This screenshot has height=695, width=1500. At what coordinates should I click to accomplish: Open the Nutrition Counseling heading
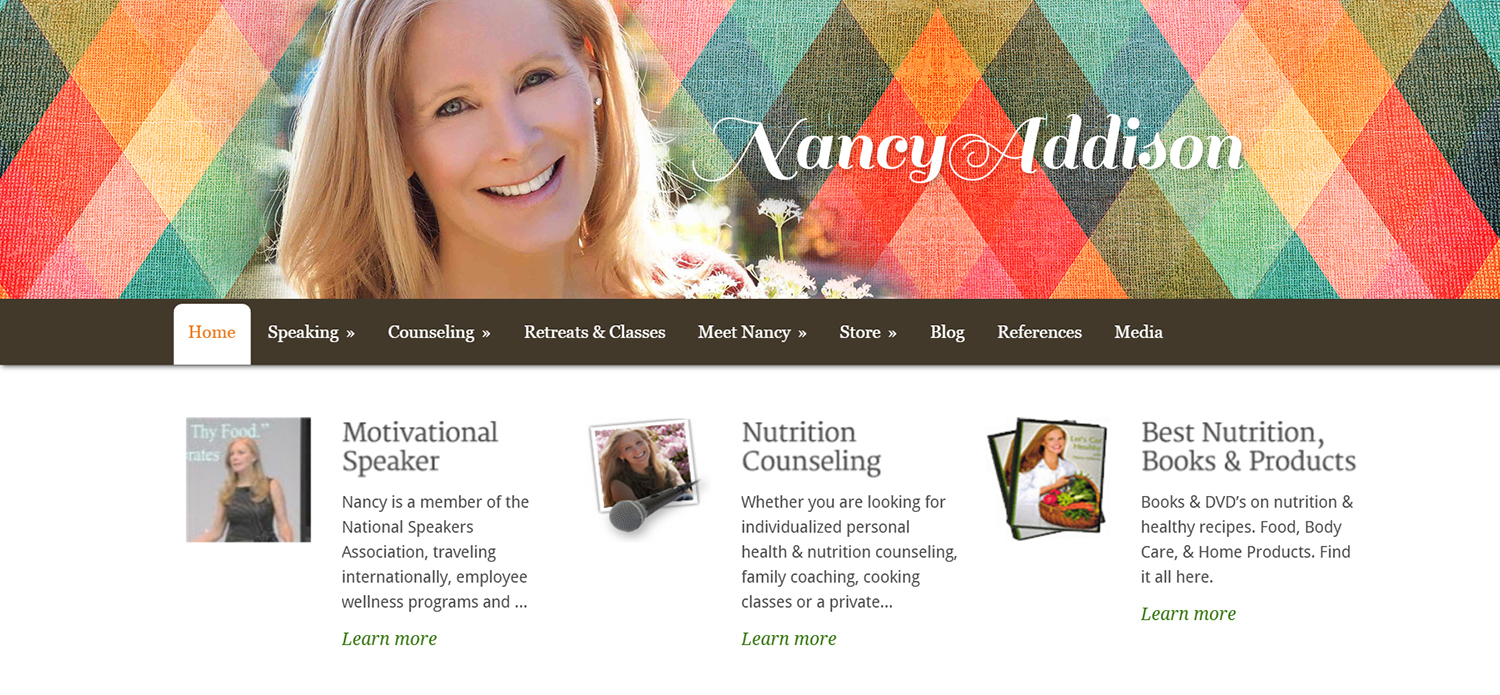click(x=811, y=447)
